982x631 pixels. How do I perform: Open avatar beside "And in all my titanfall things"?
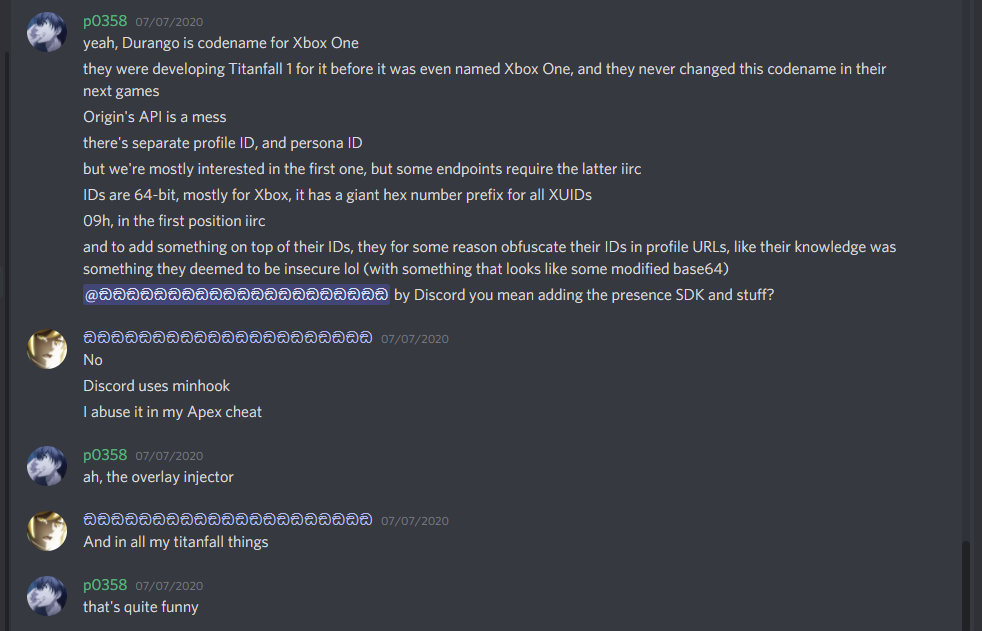[x=46, y=530]
